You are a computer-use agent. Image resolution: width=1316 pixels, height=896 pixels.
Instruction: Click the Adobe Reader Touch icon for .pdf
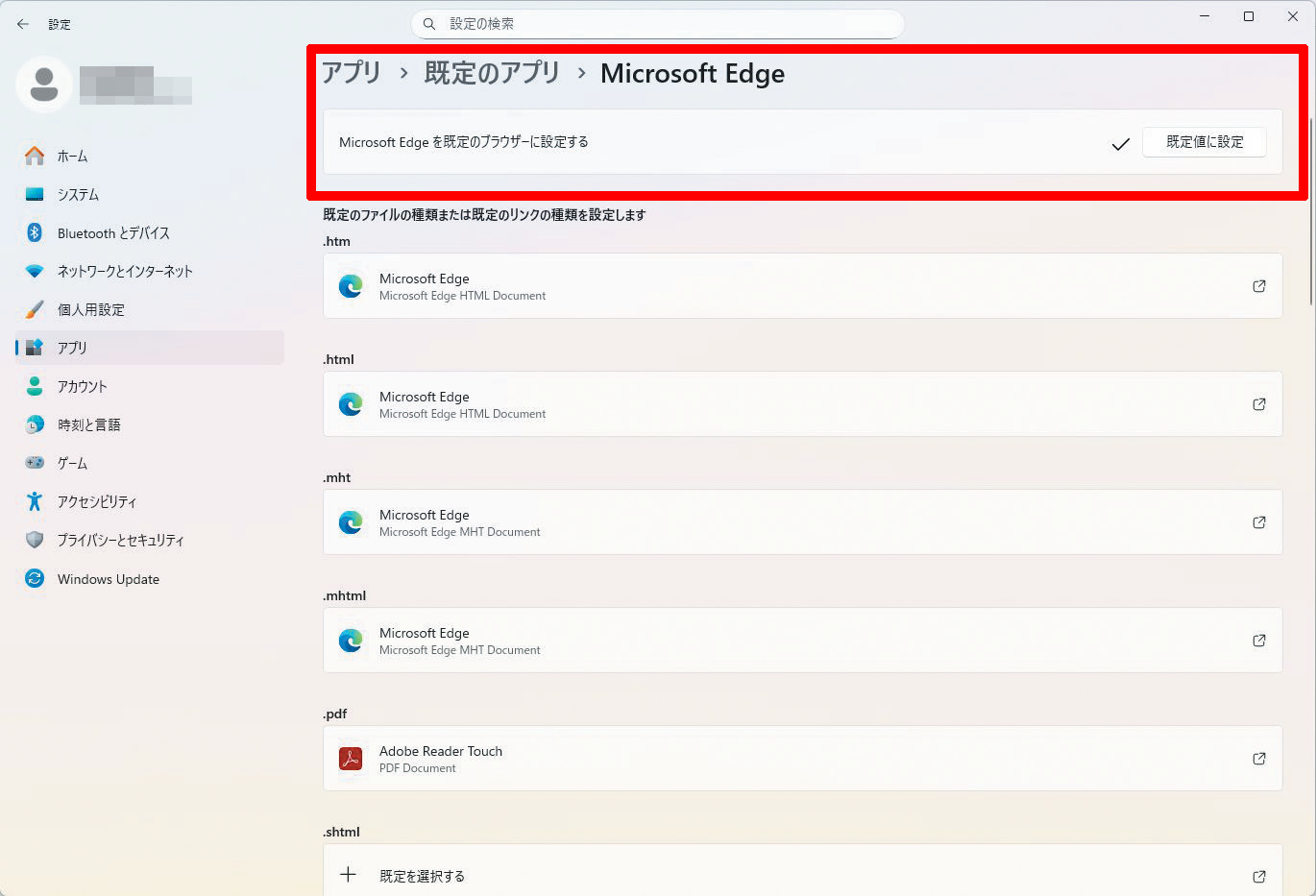tap(351, 759)
